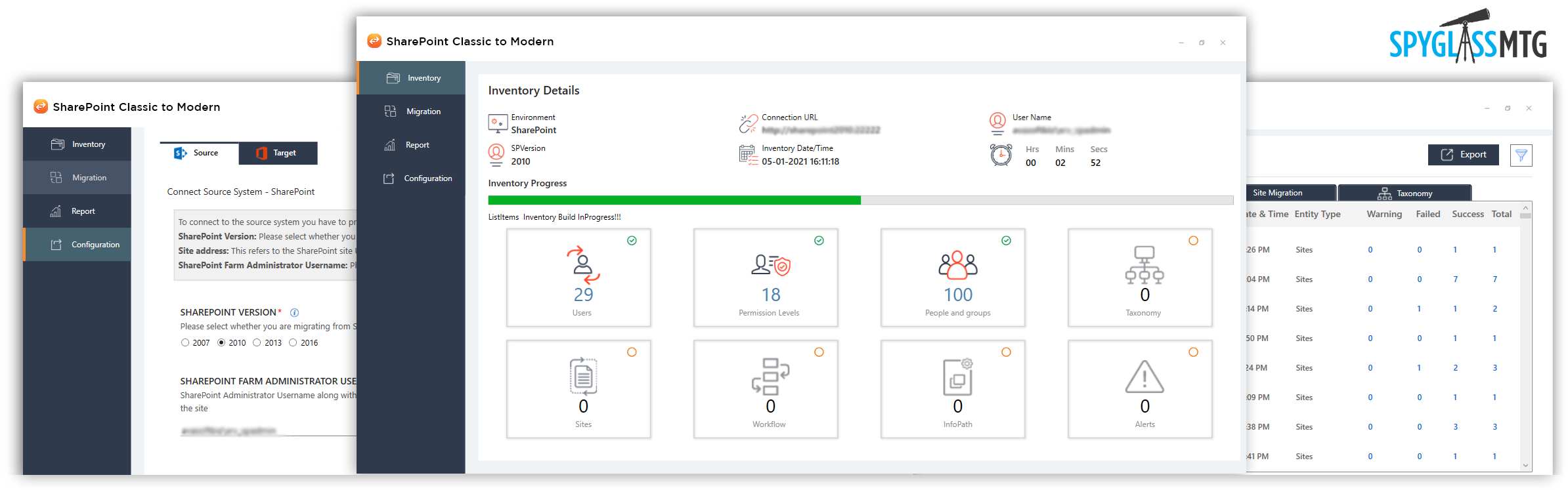Click the "Inventory Details" heading
Screen dimensions: 1568x490
[x=534, y=91]
